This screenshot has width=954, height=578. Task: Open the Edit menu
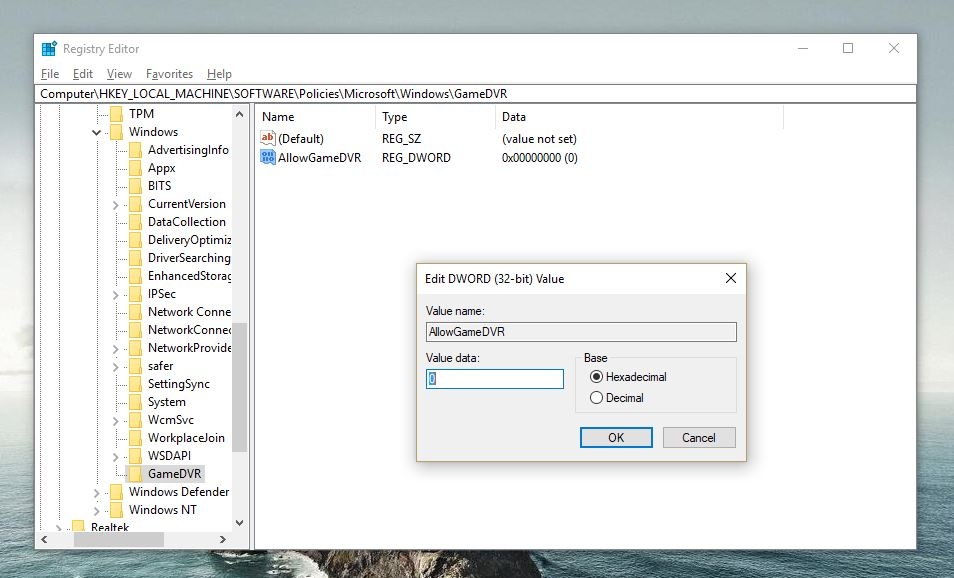coord(83,74)
